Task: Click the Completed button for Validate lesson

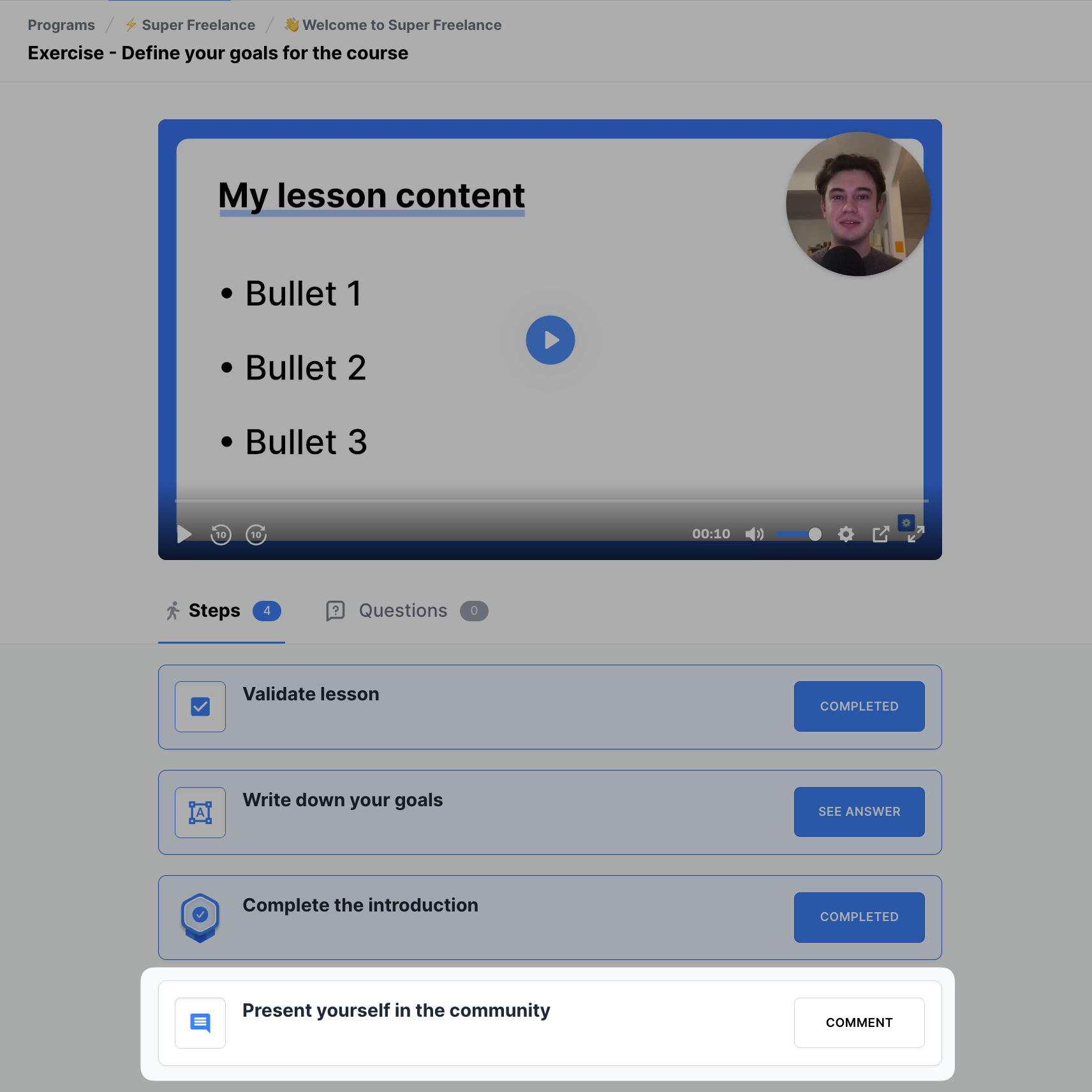Action: click(x=859, y=706)
